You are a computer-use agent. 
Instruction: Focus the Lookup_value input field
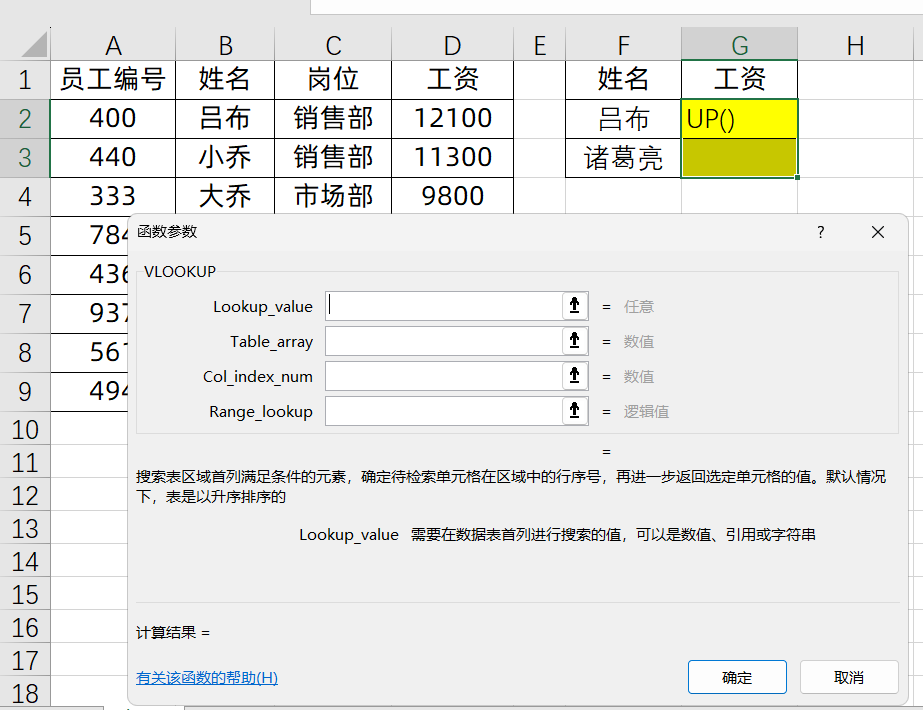(x=444, y=306)
